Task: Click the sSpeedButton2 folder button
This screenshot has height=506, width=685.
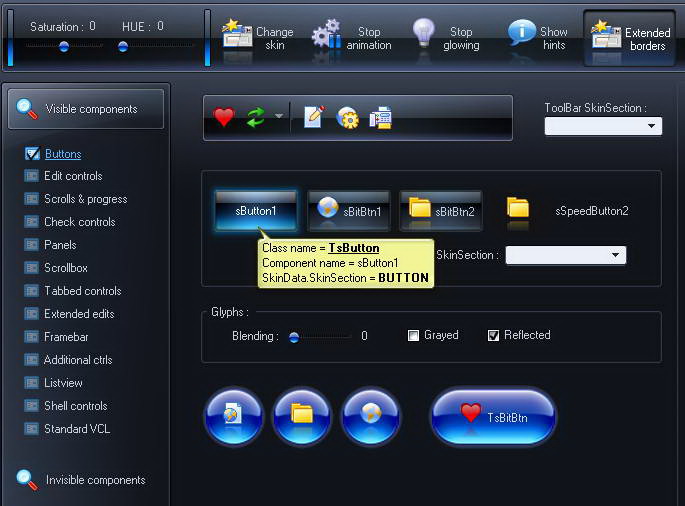Action: (567, 211)
